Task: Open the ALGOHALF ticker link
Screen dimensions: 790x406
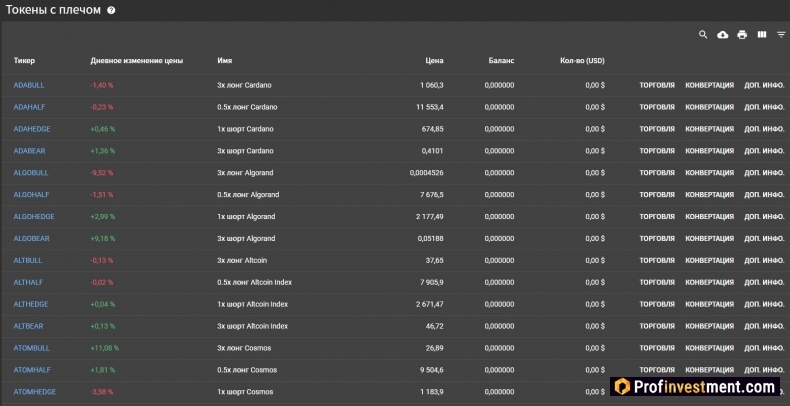Action: click(31, 194)
